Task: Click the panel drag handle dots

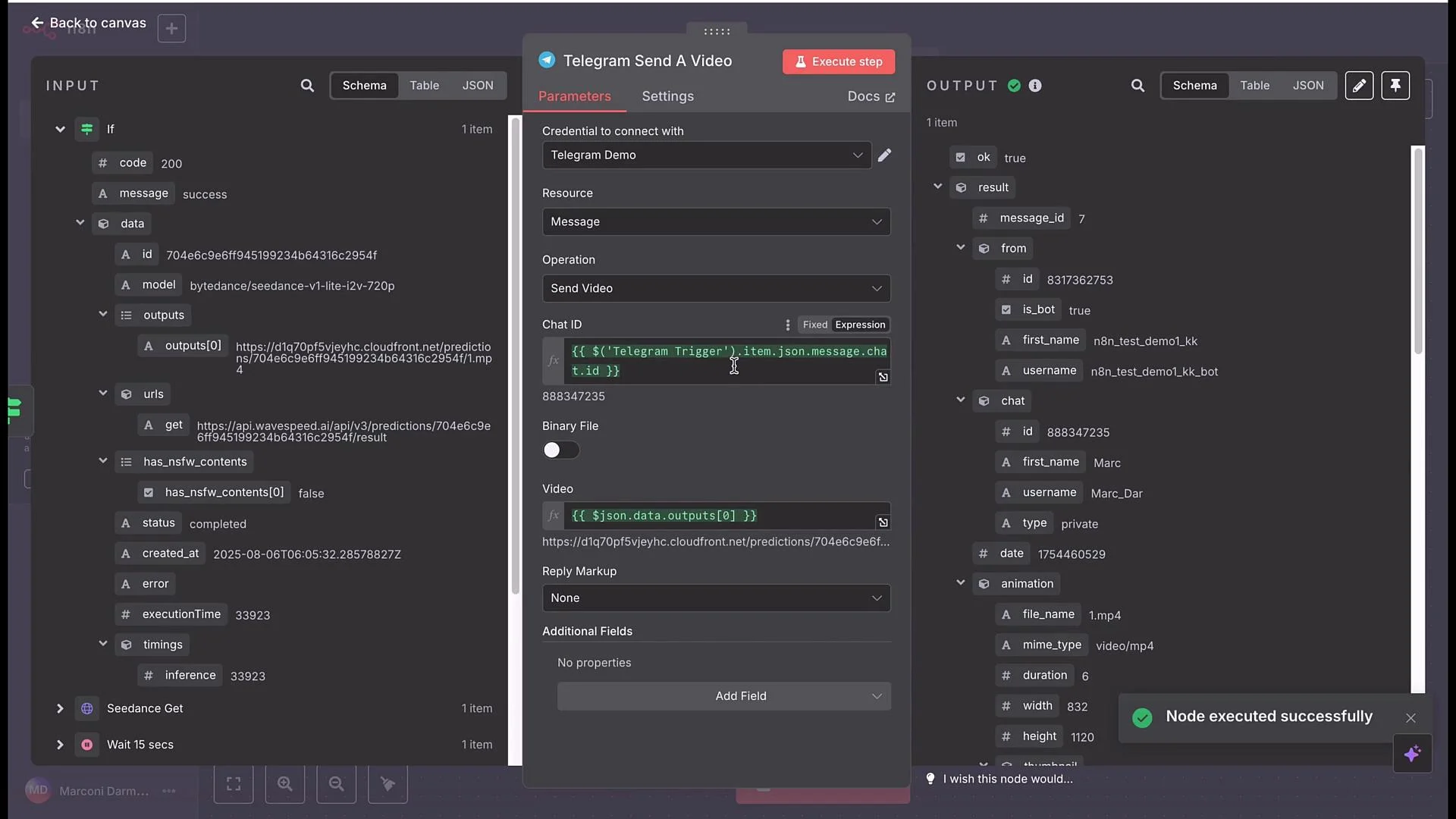Action: pos(717,31)
